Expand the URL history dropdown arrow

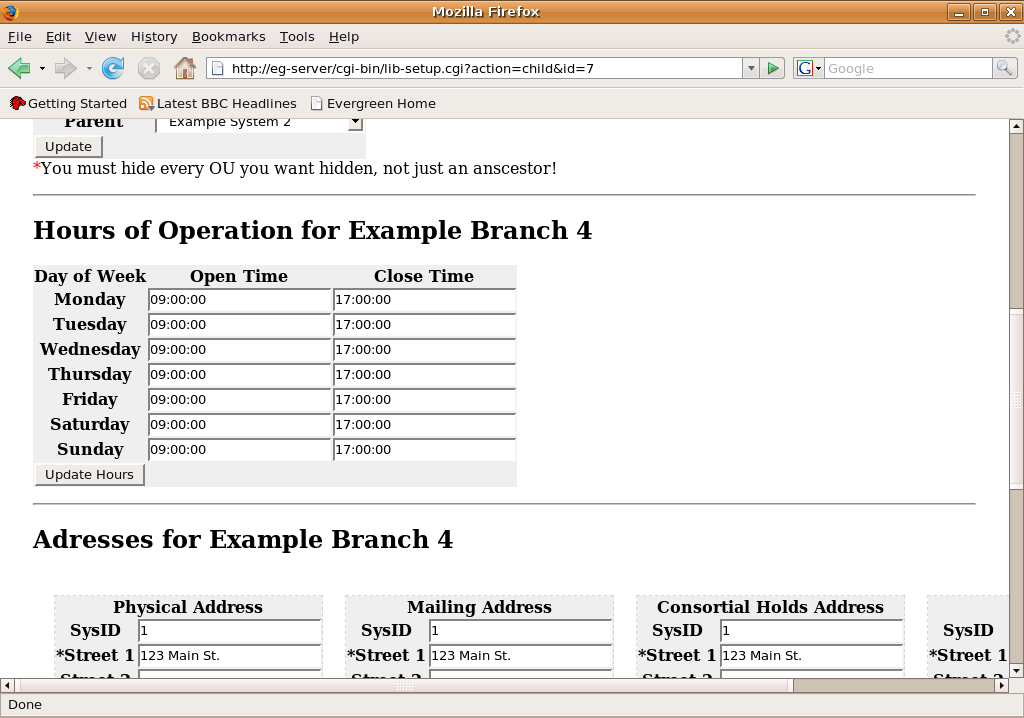pos(750,68)
